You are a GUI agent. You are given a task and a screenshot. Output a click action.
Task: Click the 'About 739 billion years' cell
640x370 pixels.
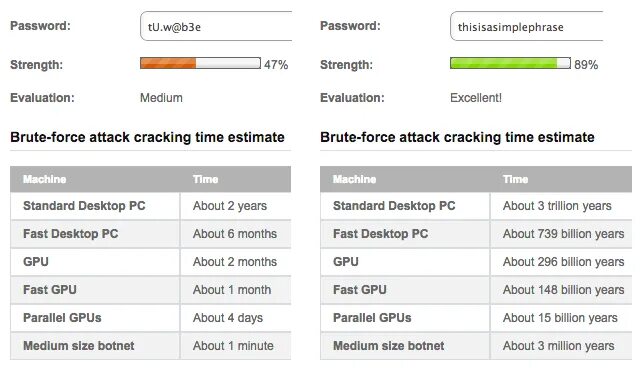pyautogui.click(x=561, y=234)
